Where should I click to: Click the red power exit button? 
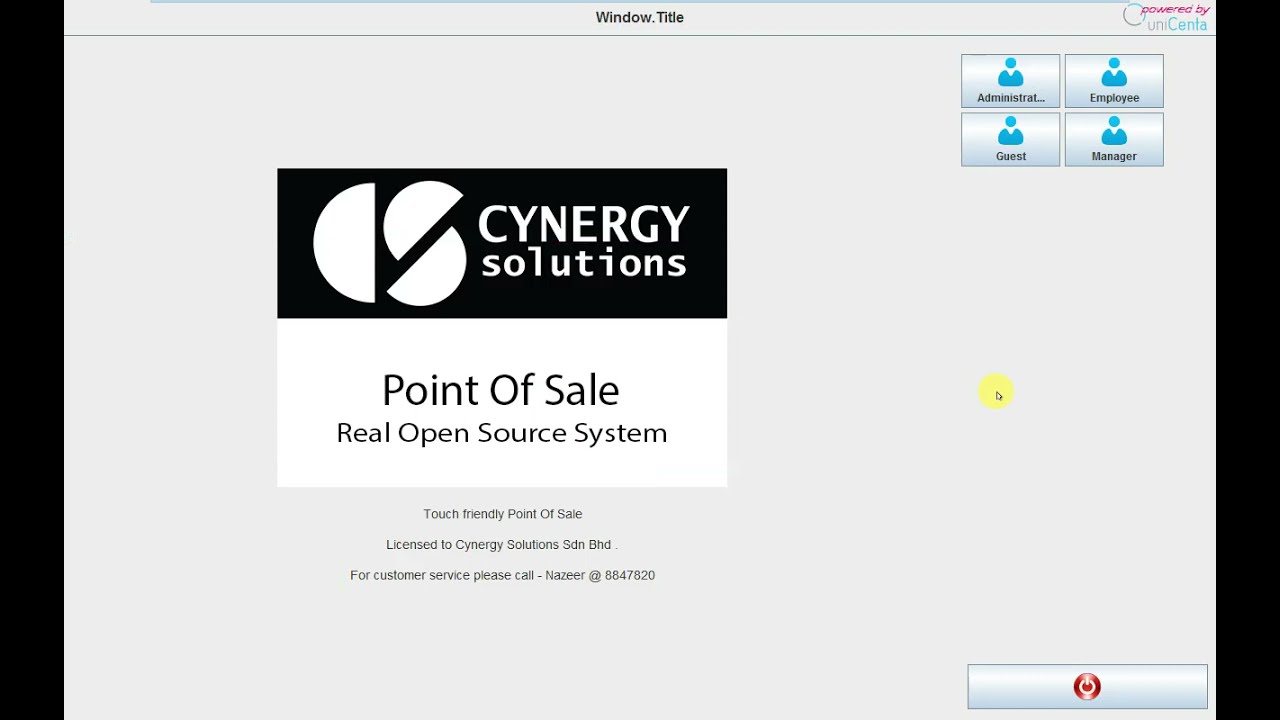tap(1087, 687)
